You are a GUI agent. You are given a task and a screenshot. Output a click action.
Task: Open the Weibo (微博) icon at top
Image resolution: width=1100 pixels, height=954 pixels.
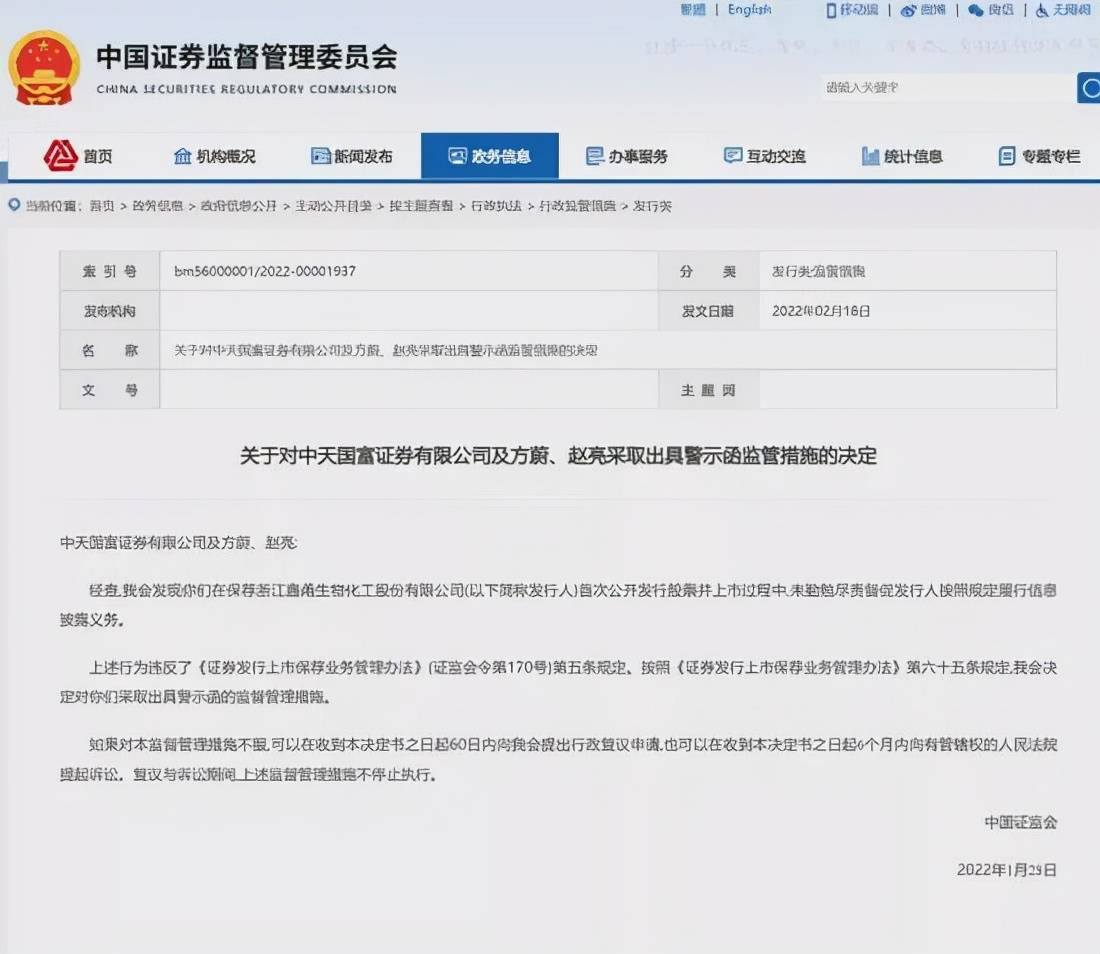pos(908,10)
